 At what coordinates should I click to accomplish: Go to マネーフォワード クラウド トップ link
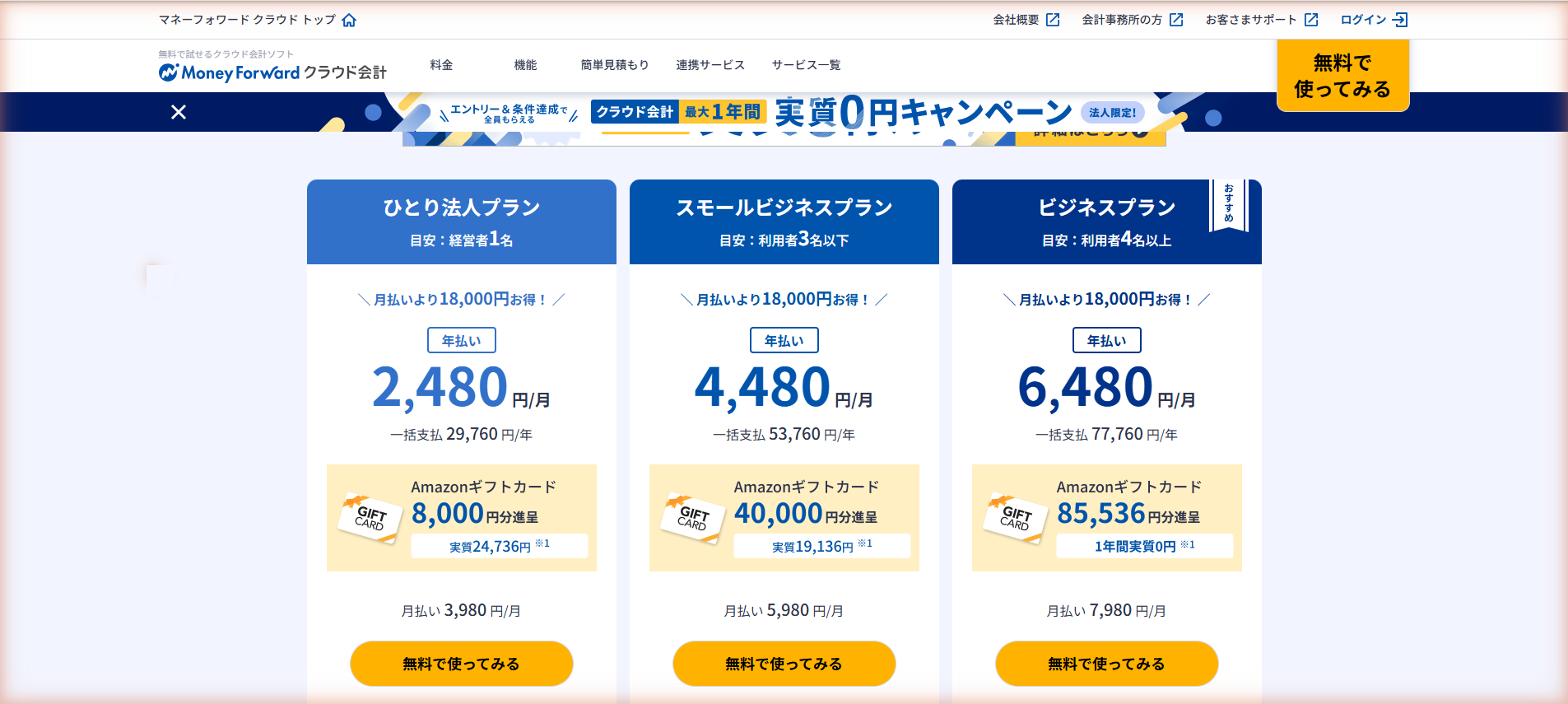[247, 20]
